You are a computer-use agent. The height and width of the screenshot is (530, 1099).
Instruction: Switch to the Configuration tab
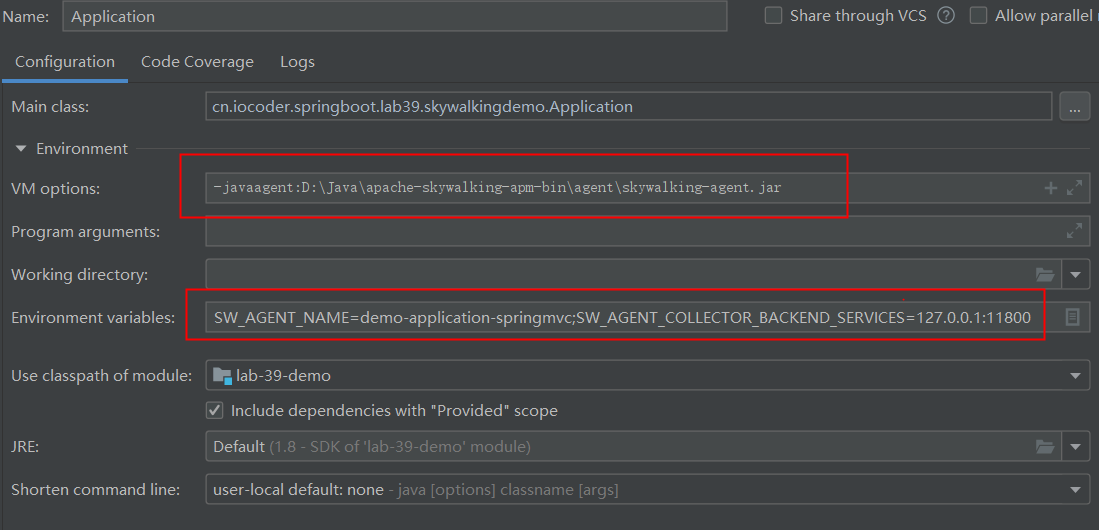tap(64, 62)
